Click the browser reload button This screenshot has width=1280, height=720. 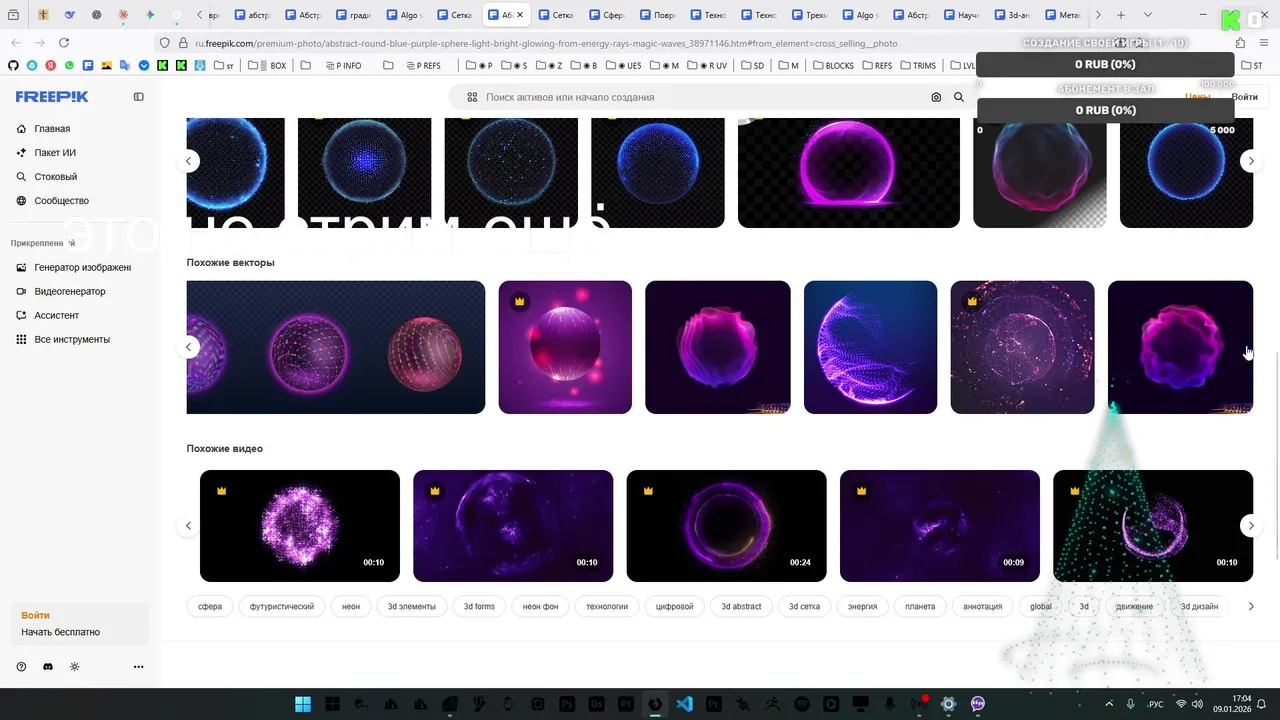[64, 43]
